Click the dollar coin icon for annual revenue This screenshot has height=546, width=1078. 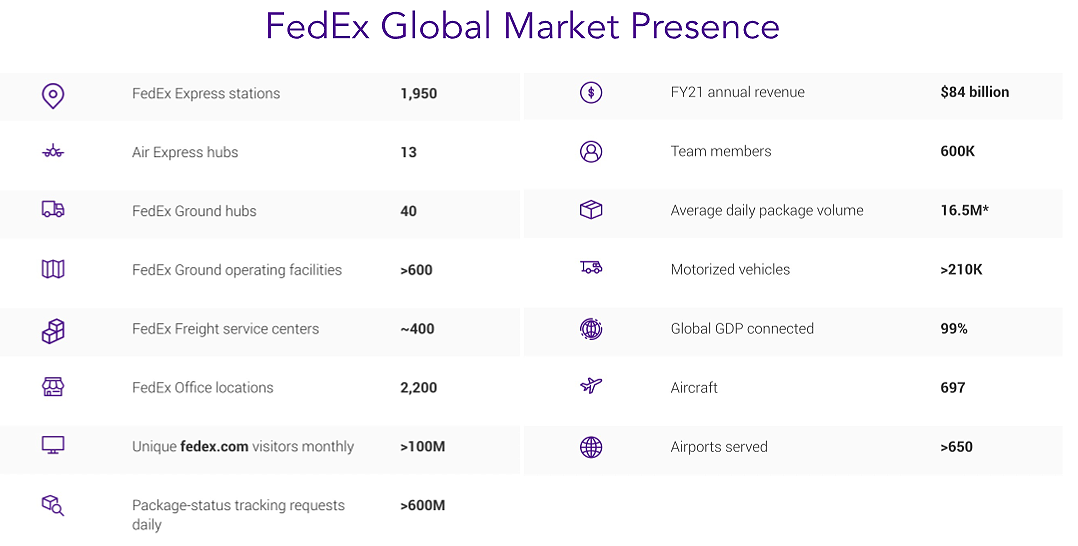click(x=591, y=92)
